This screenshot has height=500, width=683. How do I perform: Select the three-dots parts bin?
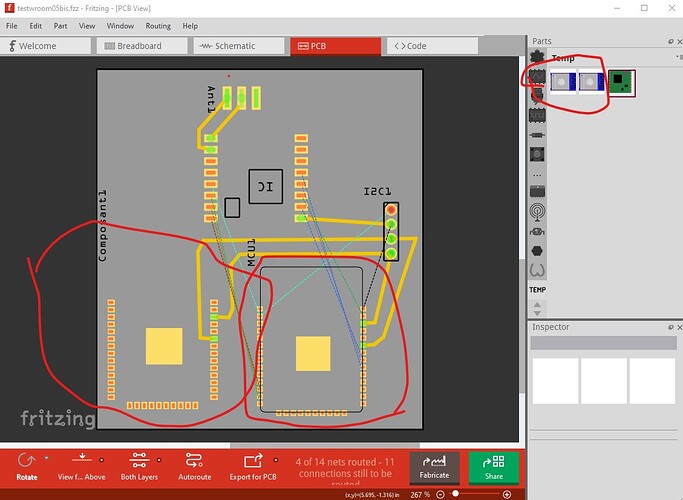(x=537, y=176)
